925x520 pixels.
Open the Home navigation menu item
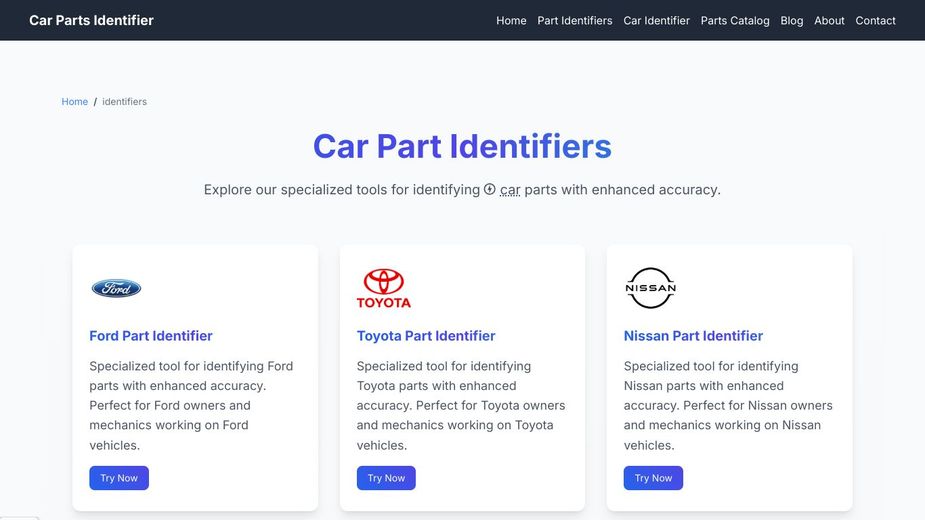[511, 20]
